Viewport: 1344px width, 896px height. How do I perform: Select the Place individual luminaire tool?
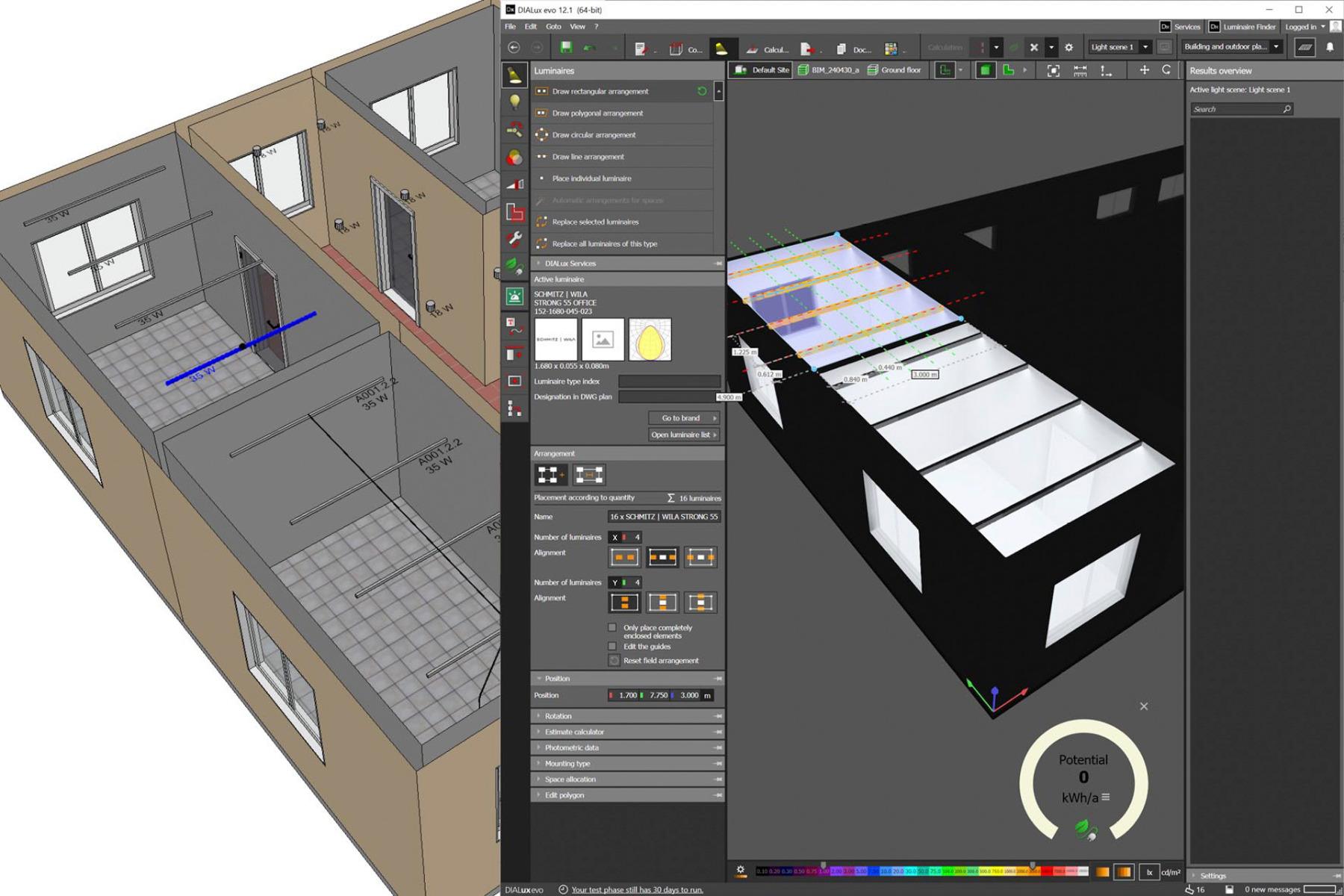tap(592, 178)
